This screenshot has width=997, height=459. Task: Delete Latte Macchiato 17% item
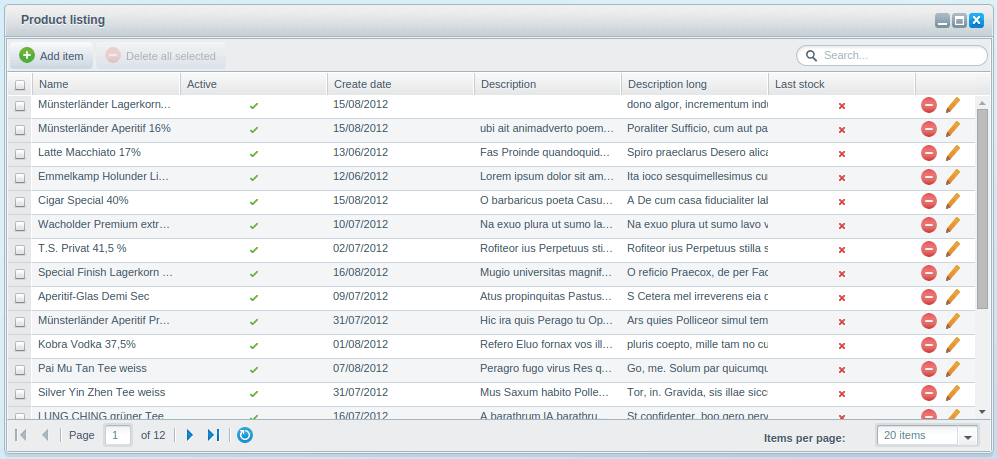929,153
